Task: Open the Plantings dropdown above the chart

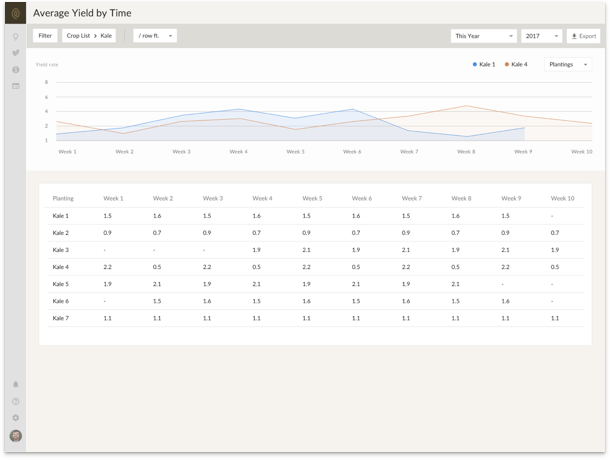Action: point(568,65)
